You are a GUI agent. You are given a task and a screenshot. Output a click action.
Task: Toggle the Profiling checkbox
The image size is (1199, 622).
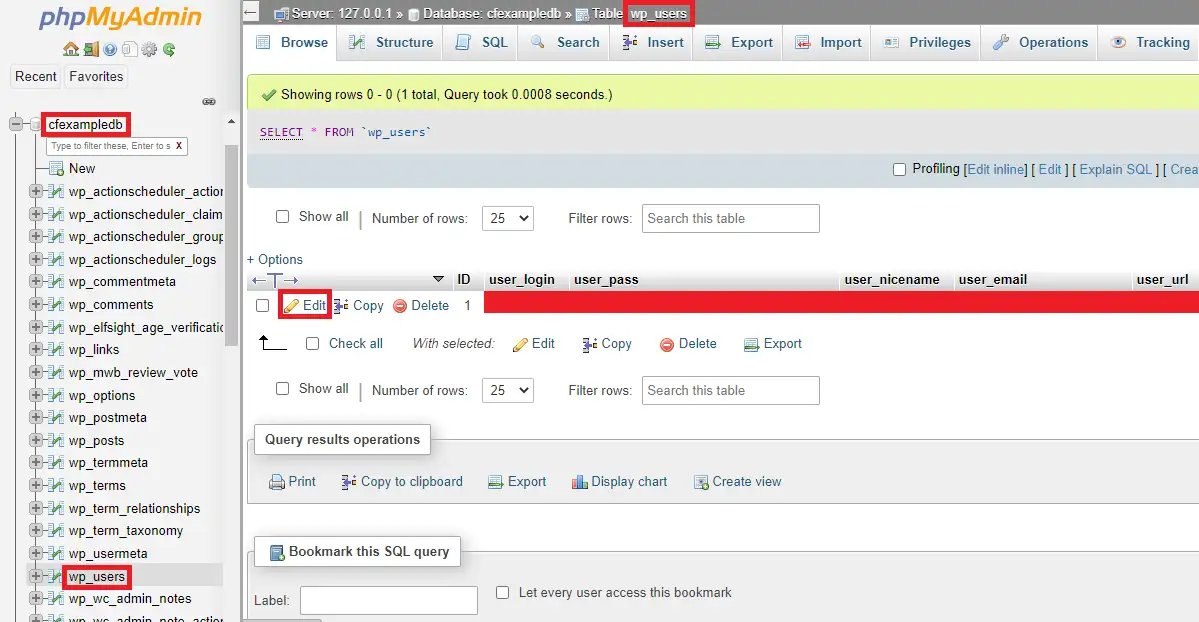point(899,170)
